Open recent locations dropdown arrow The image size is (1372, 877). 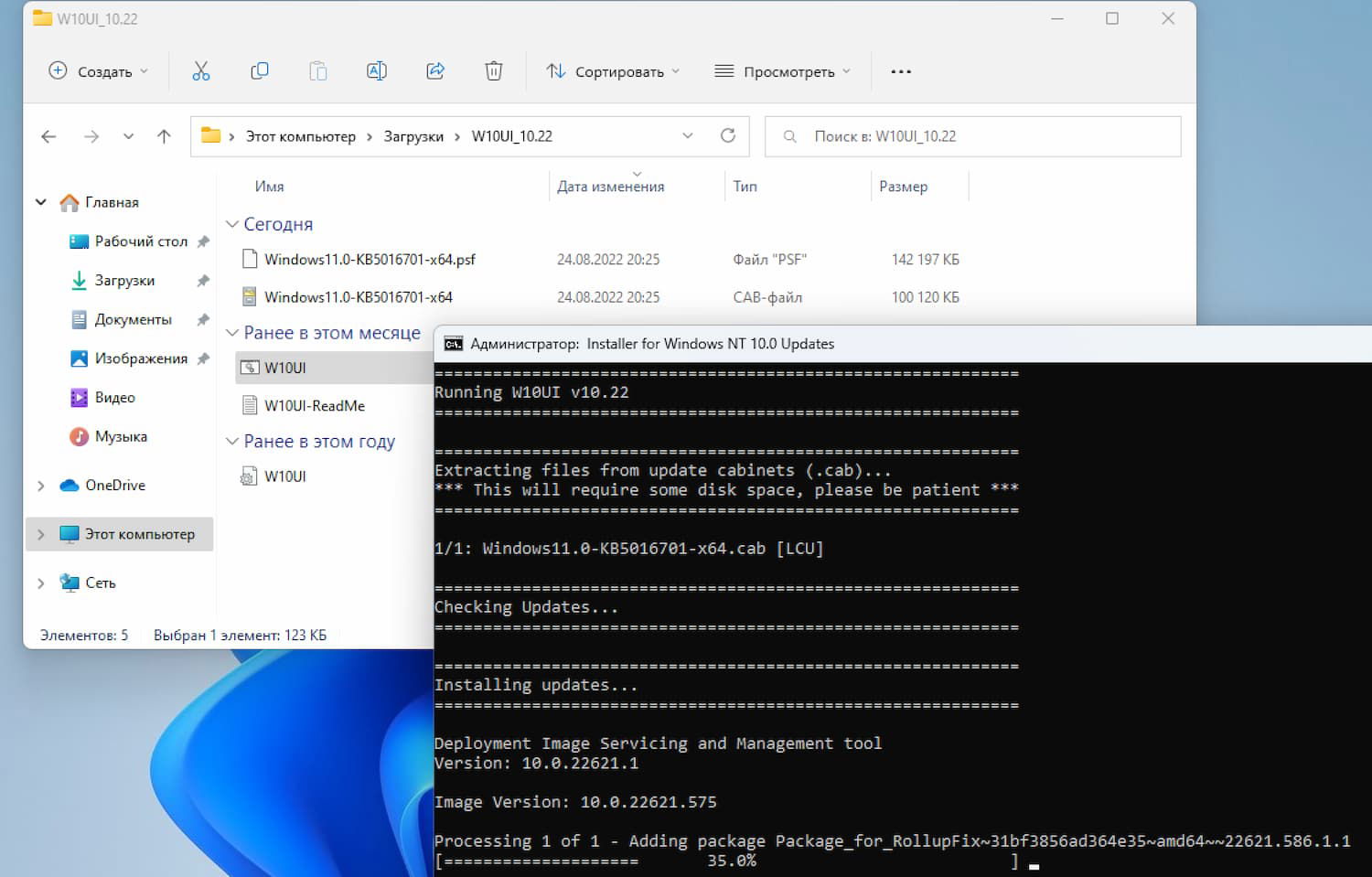pos(128,136)
